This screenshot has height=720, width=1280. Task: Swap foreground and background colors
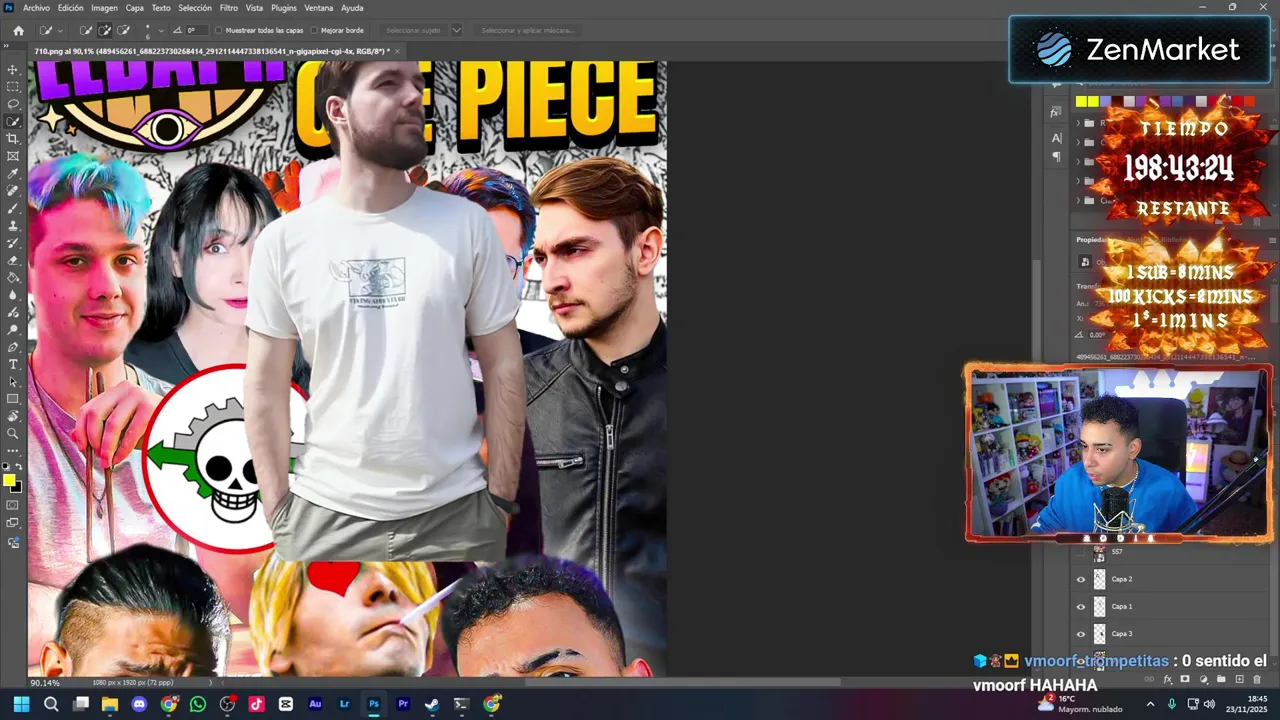coord(18,467)
